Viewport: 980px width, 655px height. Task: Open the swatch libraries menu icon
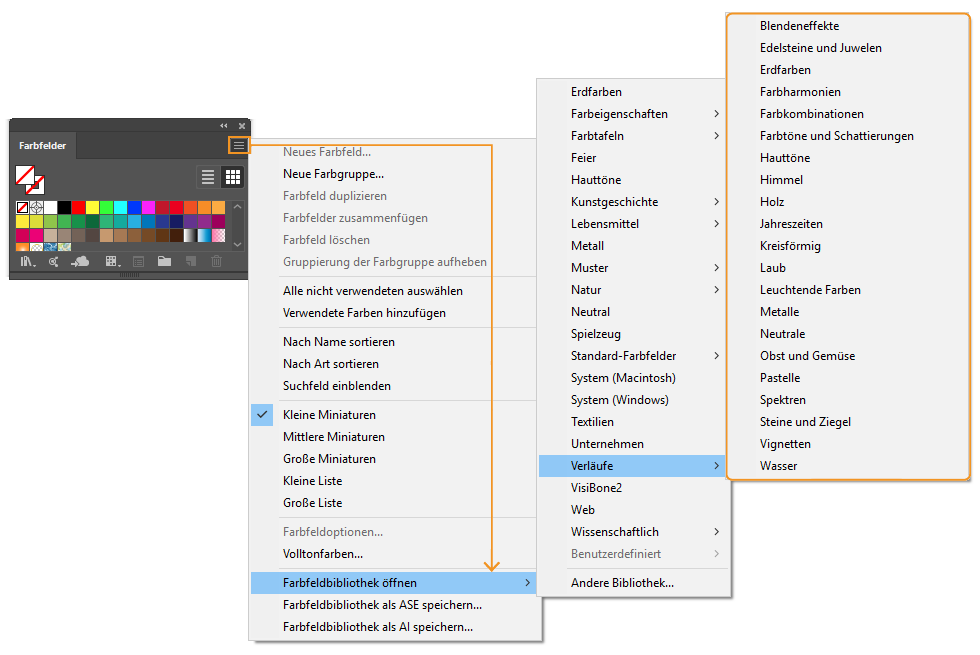pyautogui.click(x=28, y=261)
